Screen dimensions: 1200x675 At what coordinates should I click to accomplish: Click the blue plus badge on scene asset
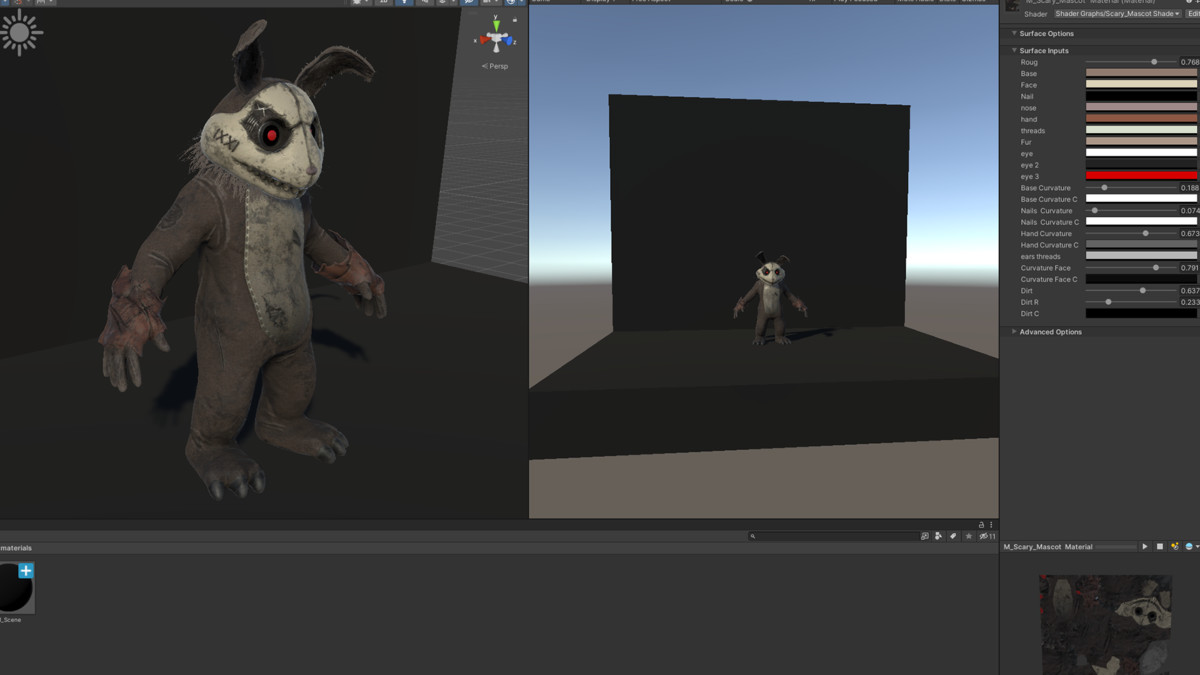point(26,571)
